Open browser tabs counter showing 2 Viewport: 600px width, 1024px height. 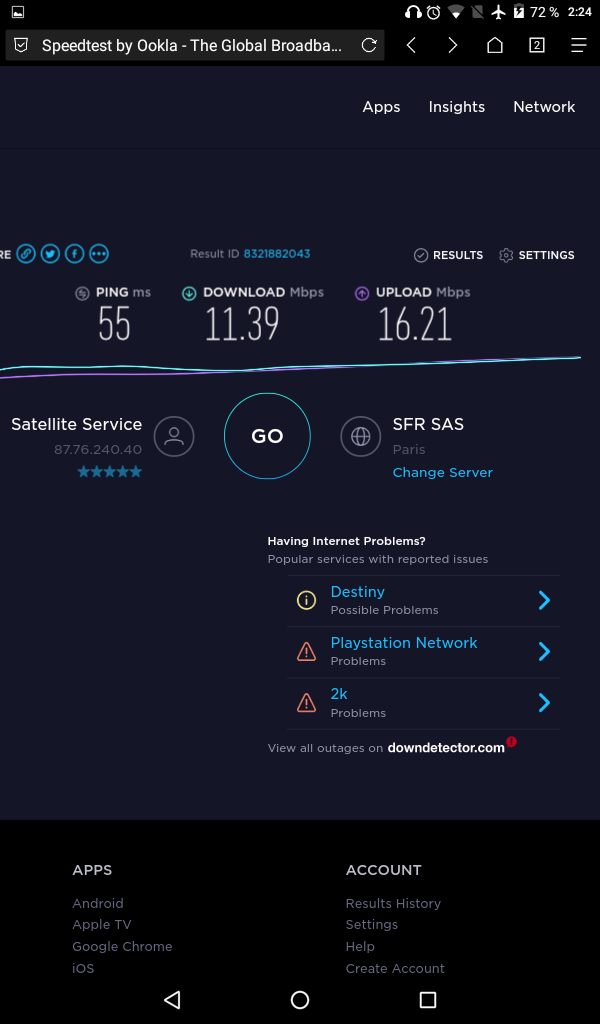coord(537,45)
